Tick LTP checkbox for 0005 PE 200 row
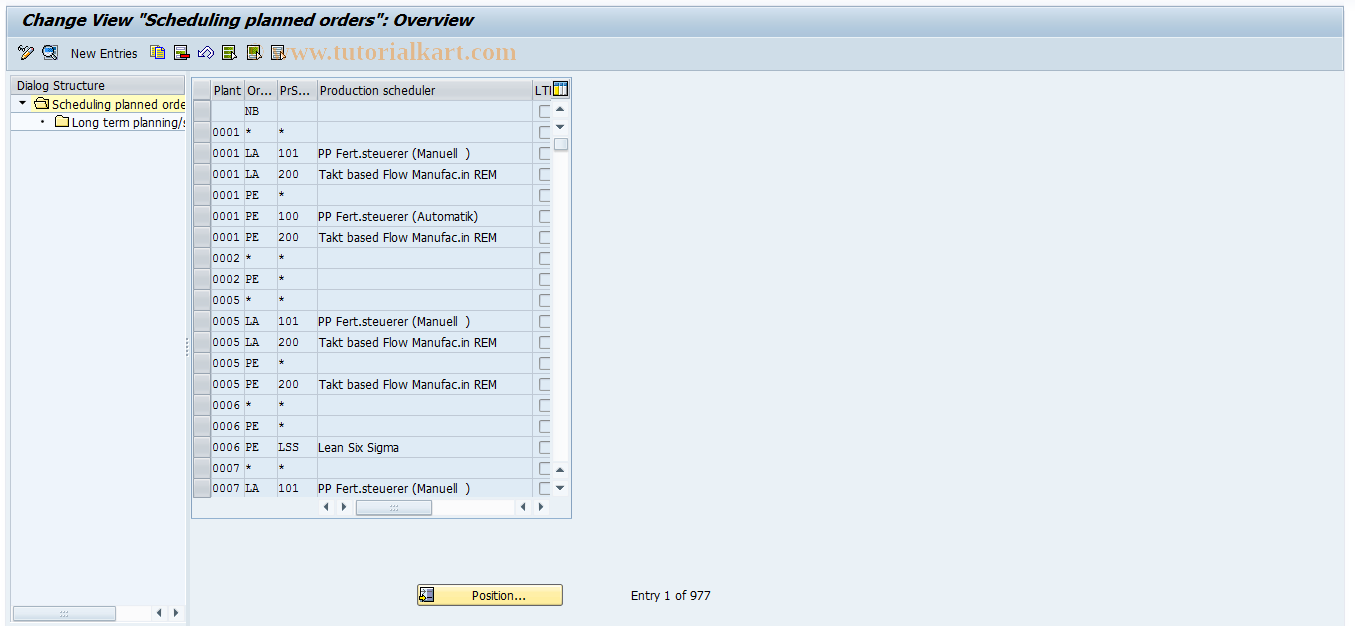The image size is (1355, 626). [545, 384]
